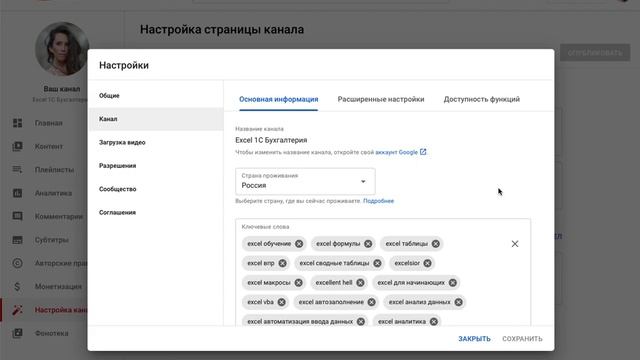Click the 'excelsior' keyword chip label

click(407, 263)
